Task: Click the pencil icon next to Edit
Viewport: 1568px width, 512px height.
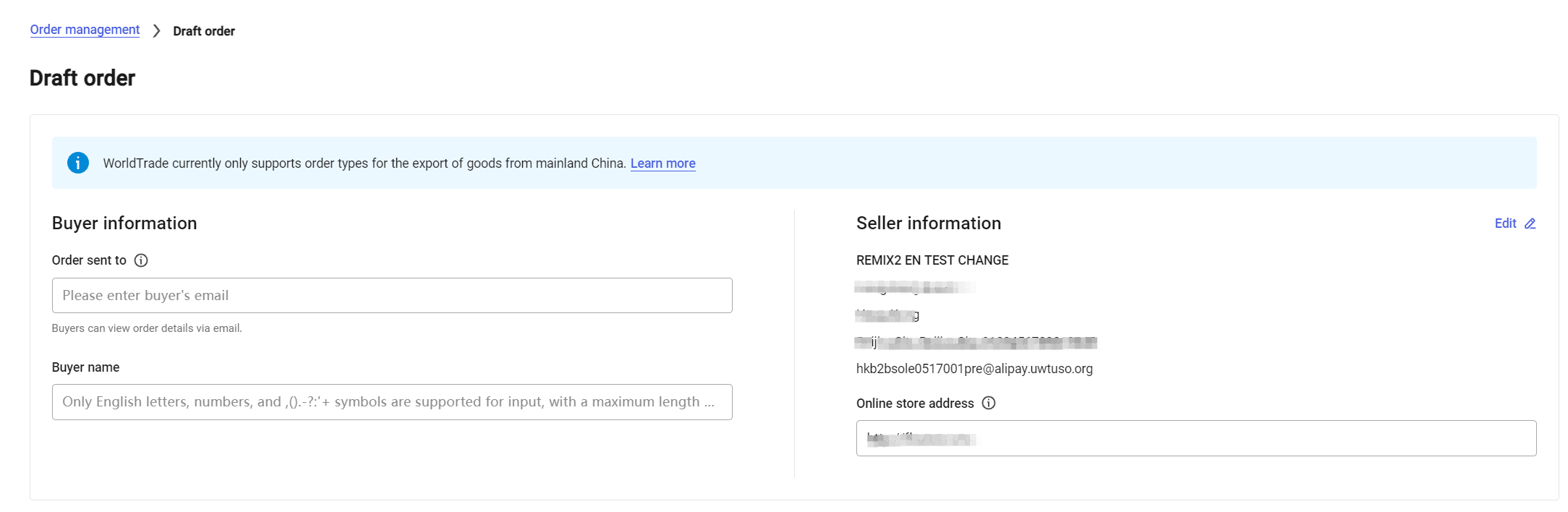Action: click(x=1530, y=223)
